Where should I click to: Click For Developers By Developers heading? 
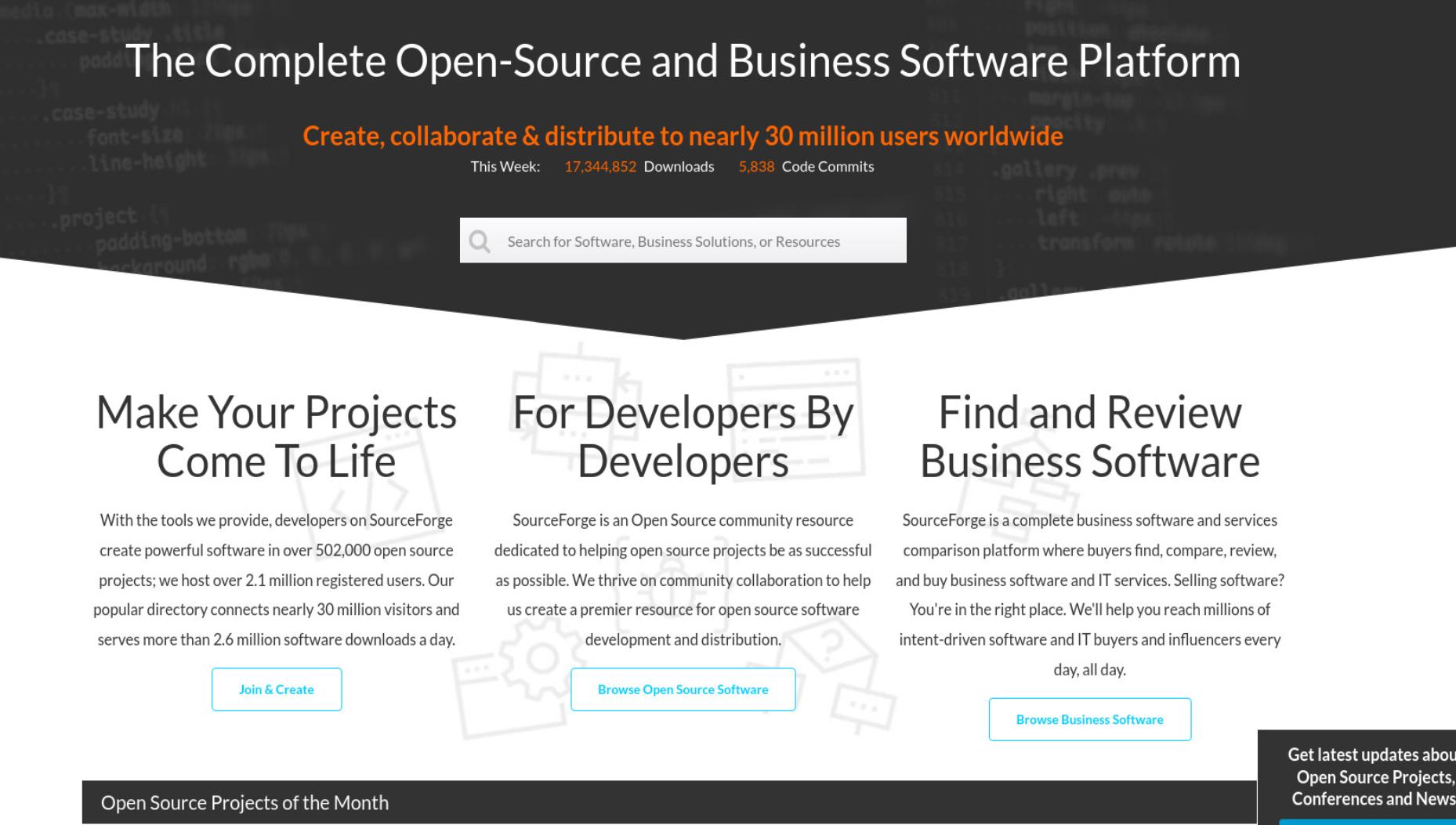coord(683,436)
